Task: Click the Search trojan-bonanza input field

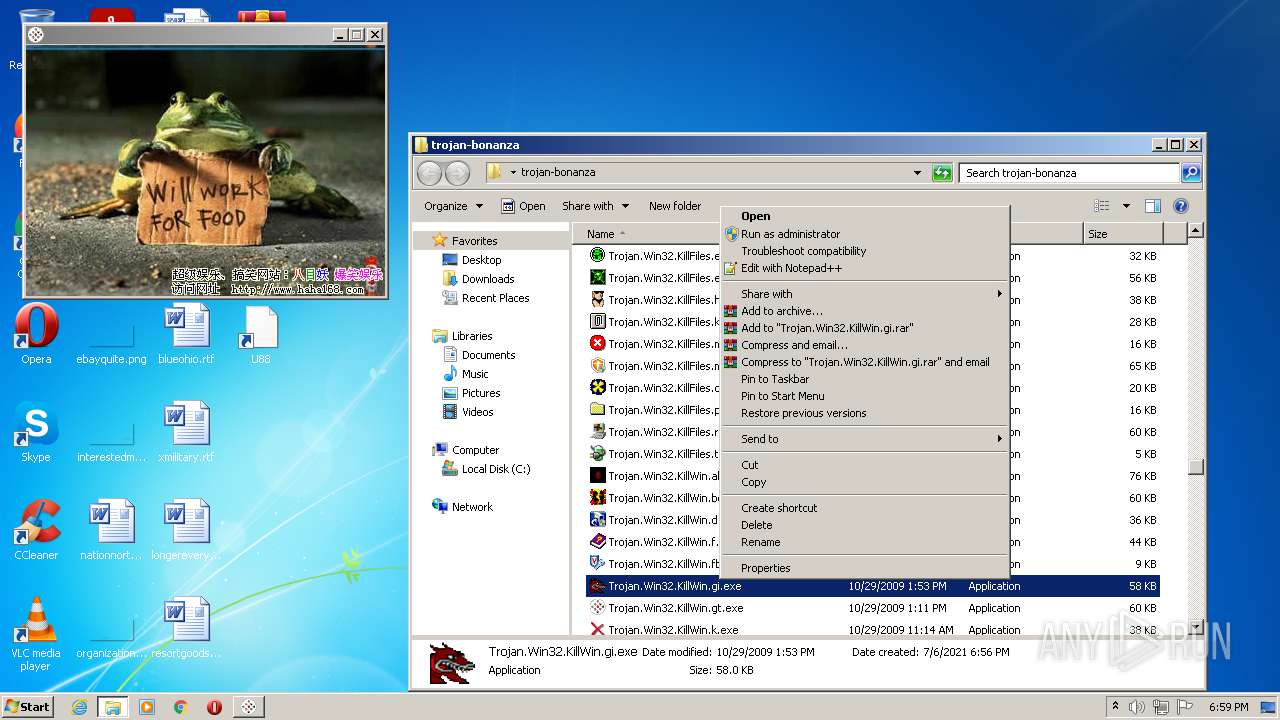Action: [1069, 173]
